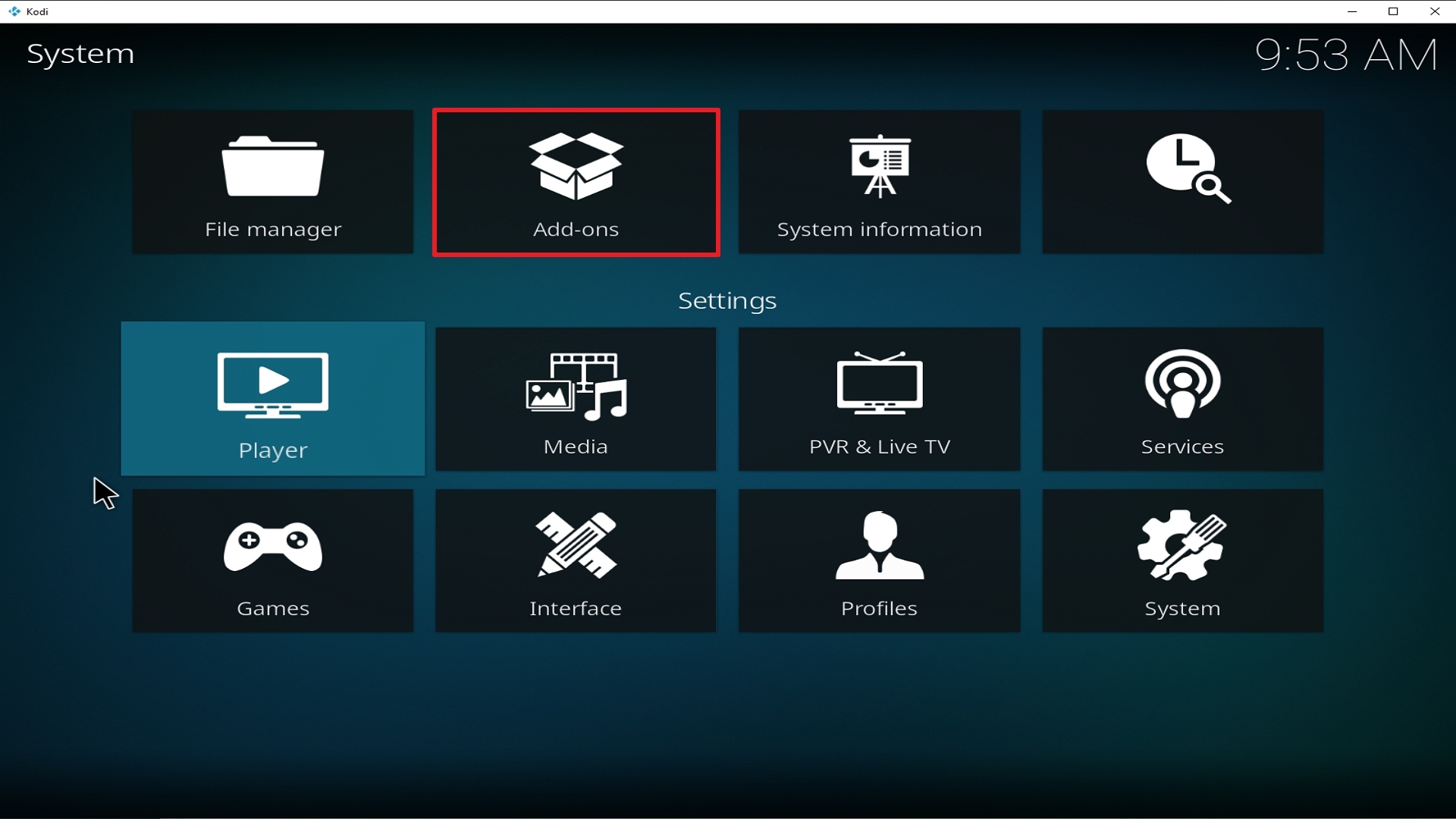The image size is (1456, 819).
Task: Close the Kodi window
Action: [1435, 11]
